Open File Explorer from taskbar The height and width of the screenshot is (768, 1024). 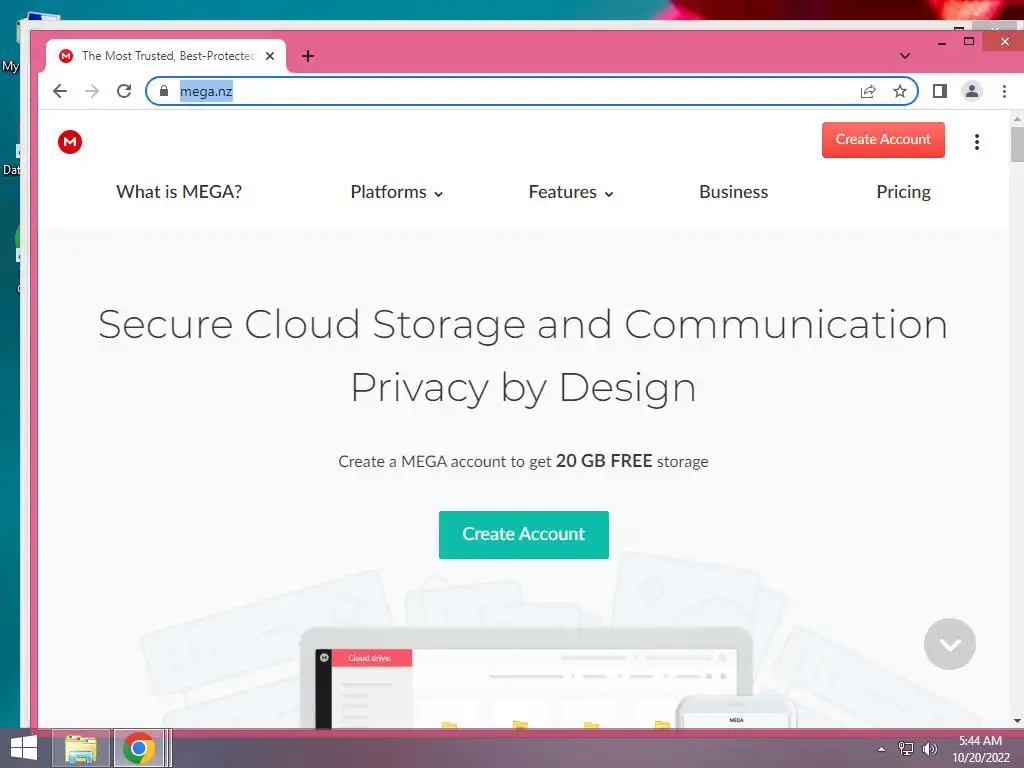80,748
